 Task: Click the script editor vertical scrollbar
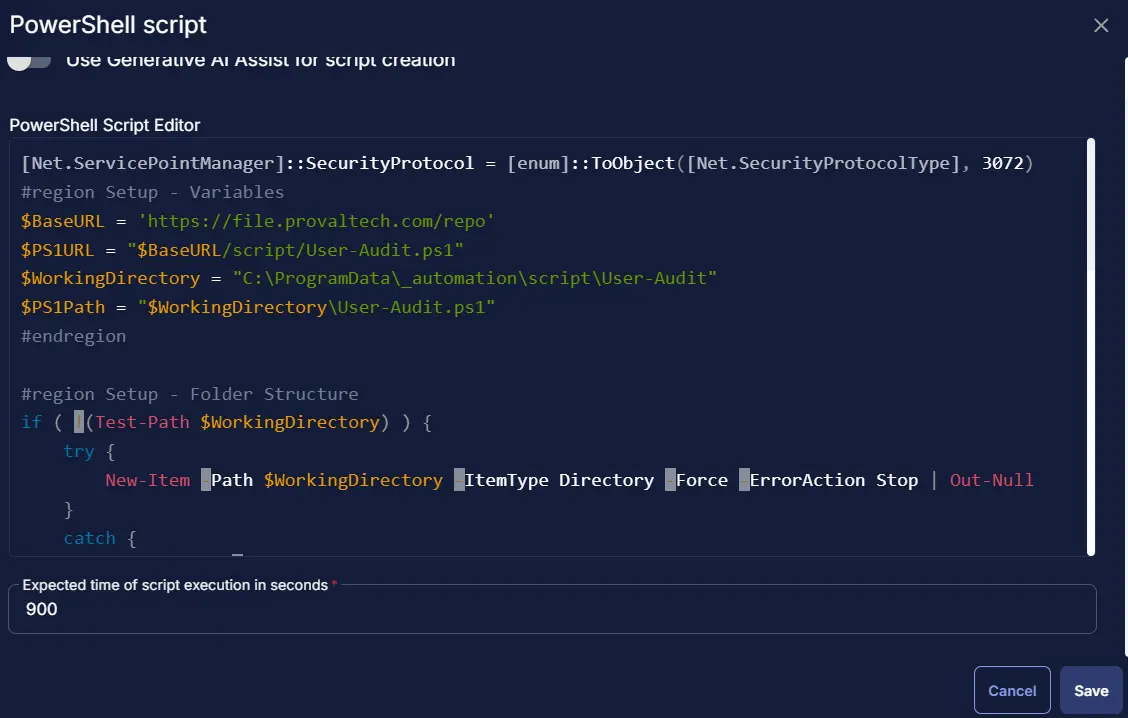click(1091, 347)
